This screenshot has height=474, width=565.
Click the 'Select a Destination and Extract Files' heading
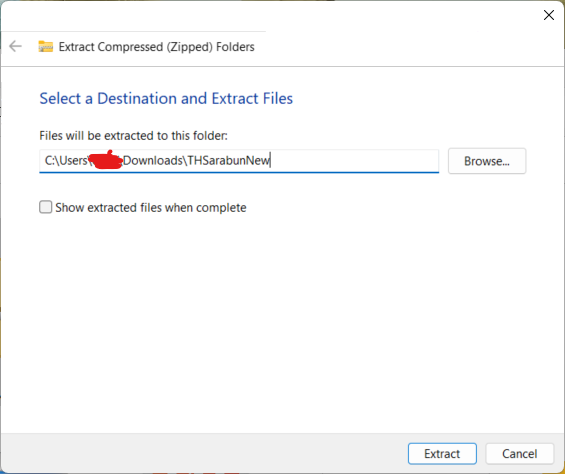click(166, 98)
